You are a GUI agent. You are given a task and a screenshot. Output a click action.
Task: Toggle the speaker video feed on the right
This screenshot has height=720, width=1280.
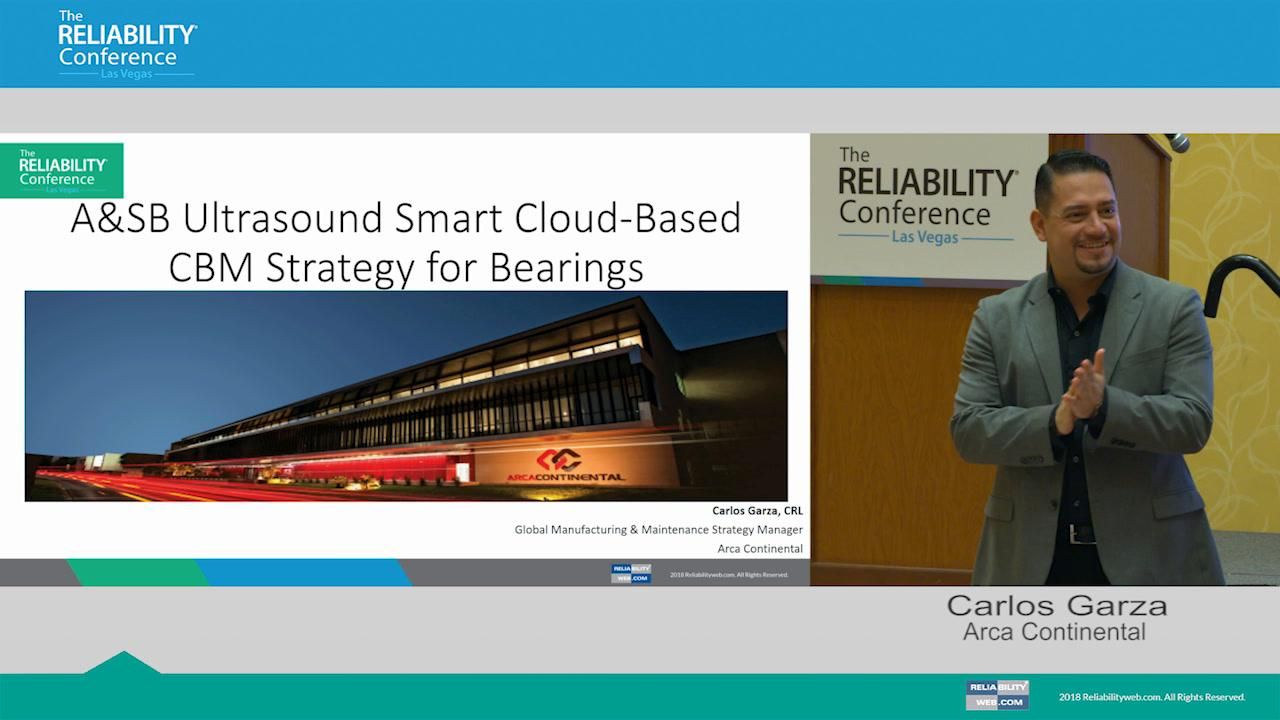[x=1045, y=360]
